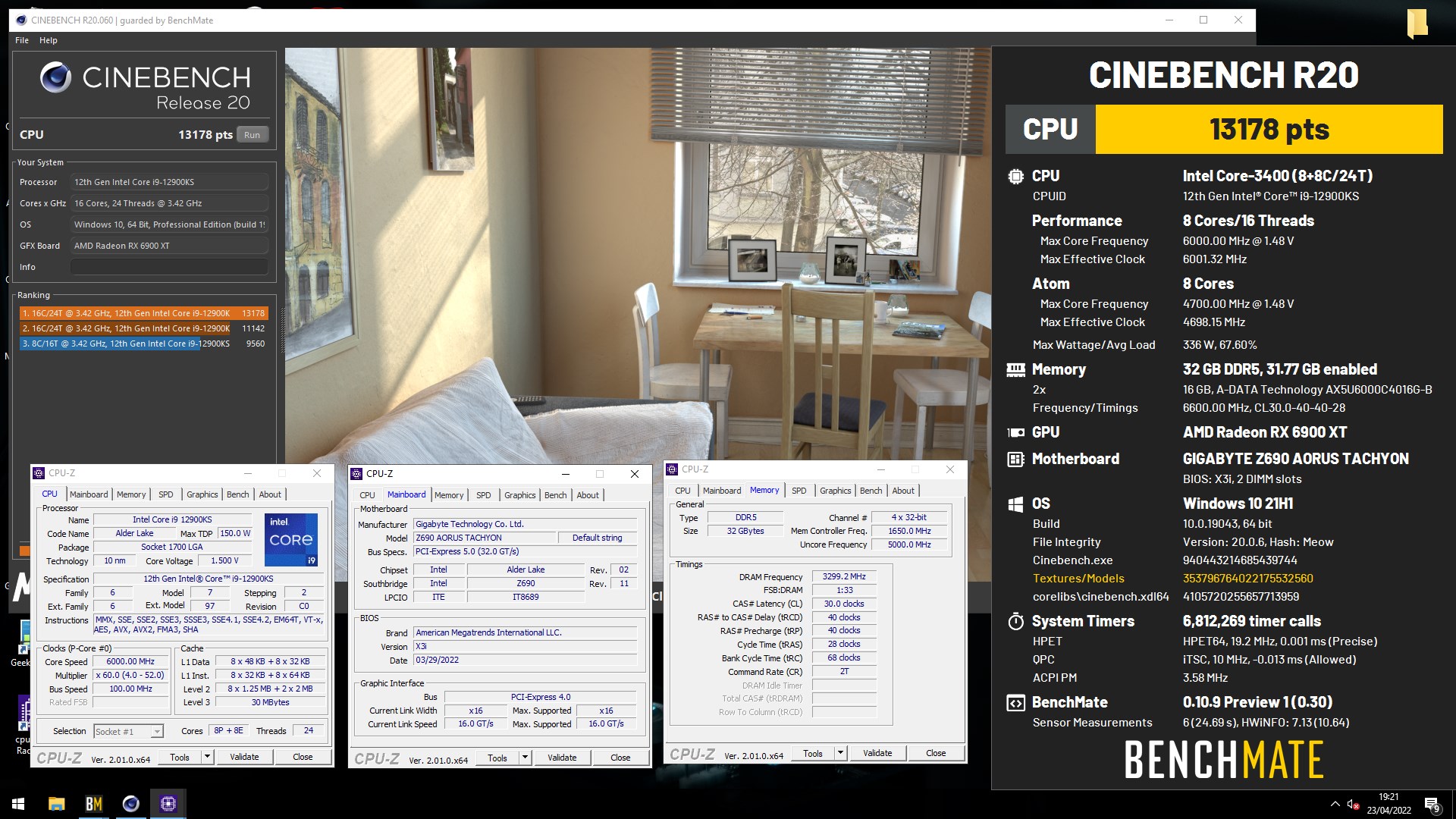Image resolution: width=1456 pixels, height=819 pixels.
Task: Open SPD tab in right CPU-Z window
Action: [x=799, y=491]
